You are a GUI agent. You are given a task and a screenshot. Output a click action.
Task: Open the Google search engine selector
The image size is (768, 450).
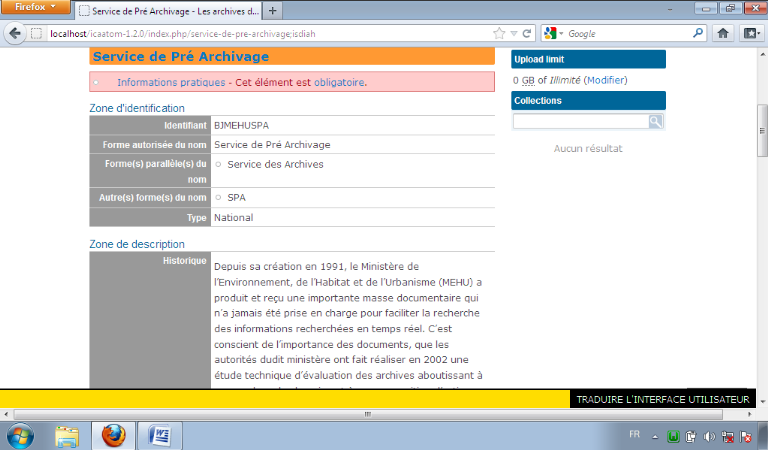point(553,33)
